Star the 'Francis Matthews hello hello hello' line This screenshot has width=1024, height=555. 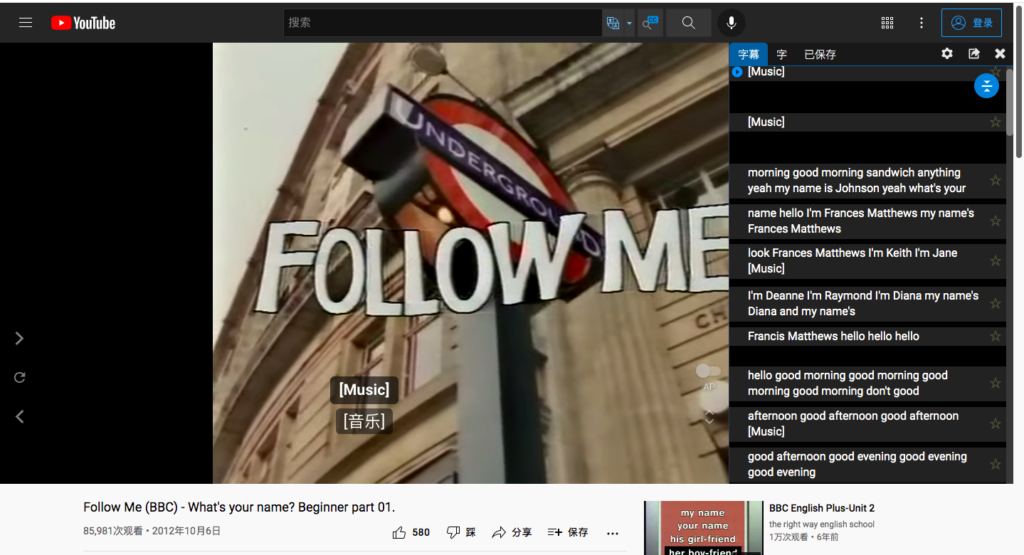(x=995, y=336)
